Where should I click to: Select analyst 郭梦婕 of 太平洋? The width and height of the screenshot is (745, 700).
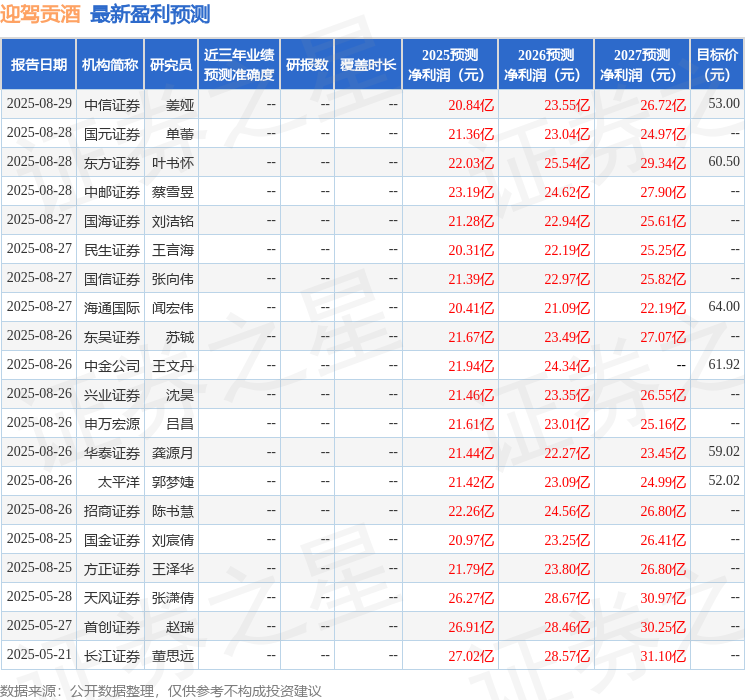tap(173, 481)
